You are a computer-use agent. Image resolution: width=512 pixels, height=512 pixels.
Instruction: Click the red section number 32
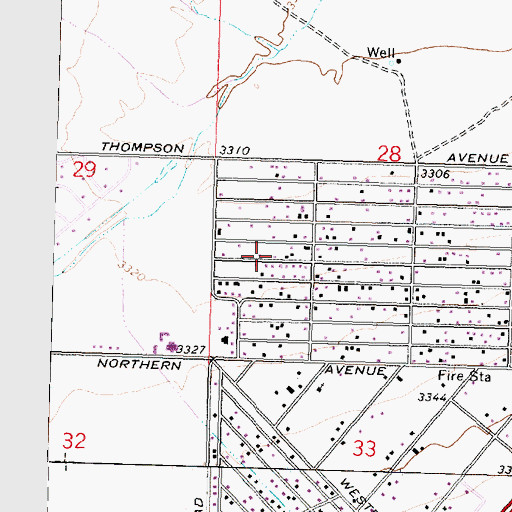74,441
